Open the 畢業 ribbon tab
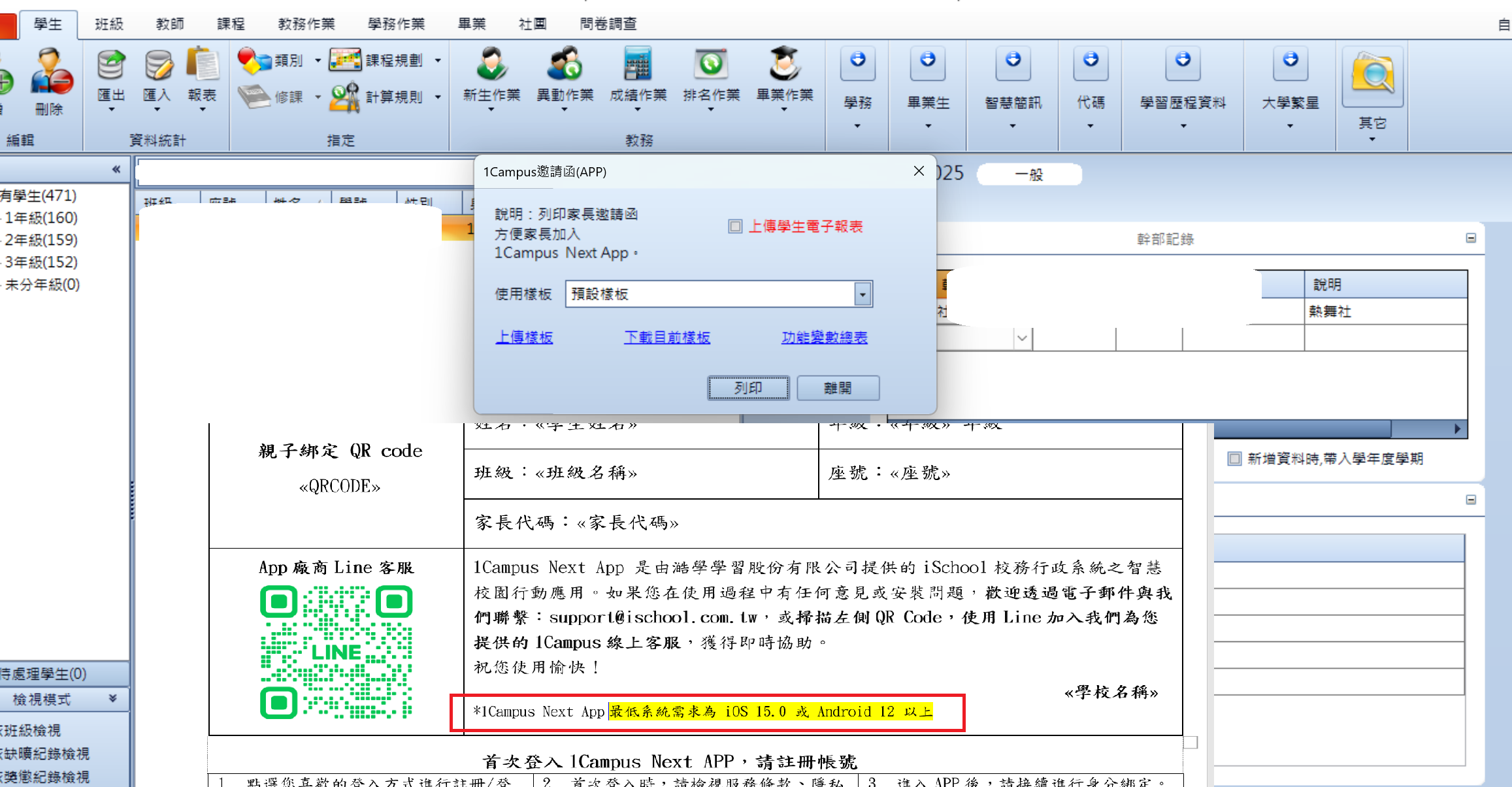The width and height of the screenshot is (1512, 787). click(x=472, y=24)
